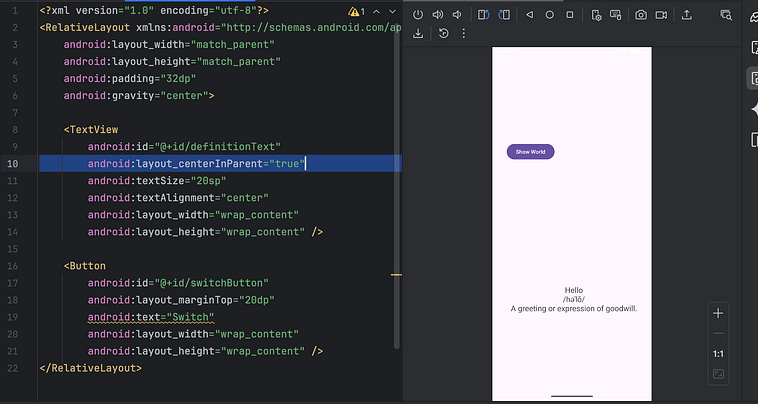Click zoom to fit screen icon

pos(718,375)
